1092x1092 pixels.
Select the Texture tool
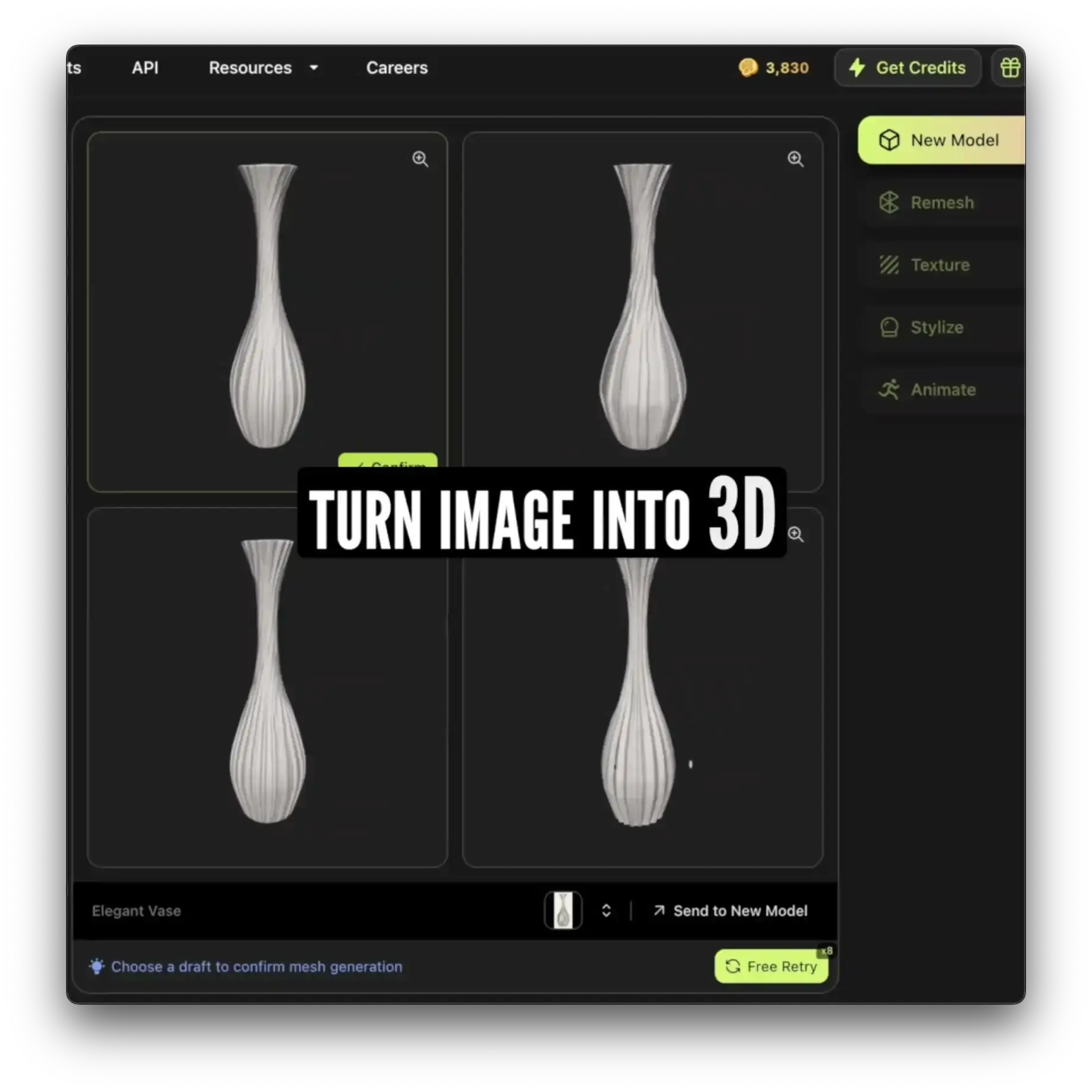pos(939,265)
